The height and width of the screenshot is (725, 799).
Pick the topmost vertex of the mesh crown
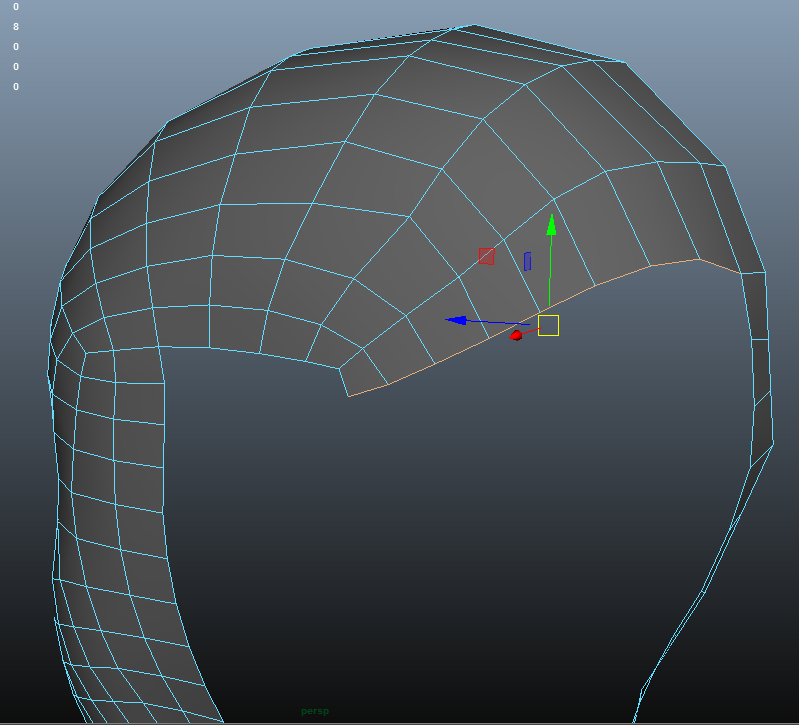click(x=474, y=25)
